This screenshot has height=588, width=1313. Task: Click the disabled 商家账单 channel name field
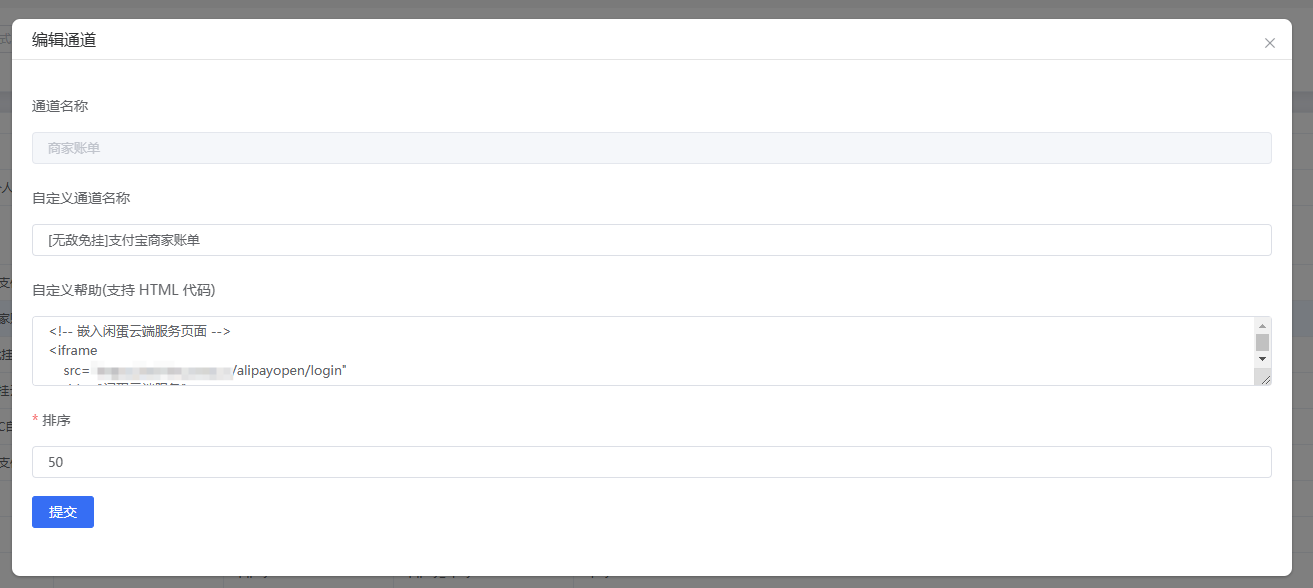(x=652, y=148)
